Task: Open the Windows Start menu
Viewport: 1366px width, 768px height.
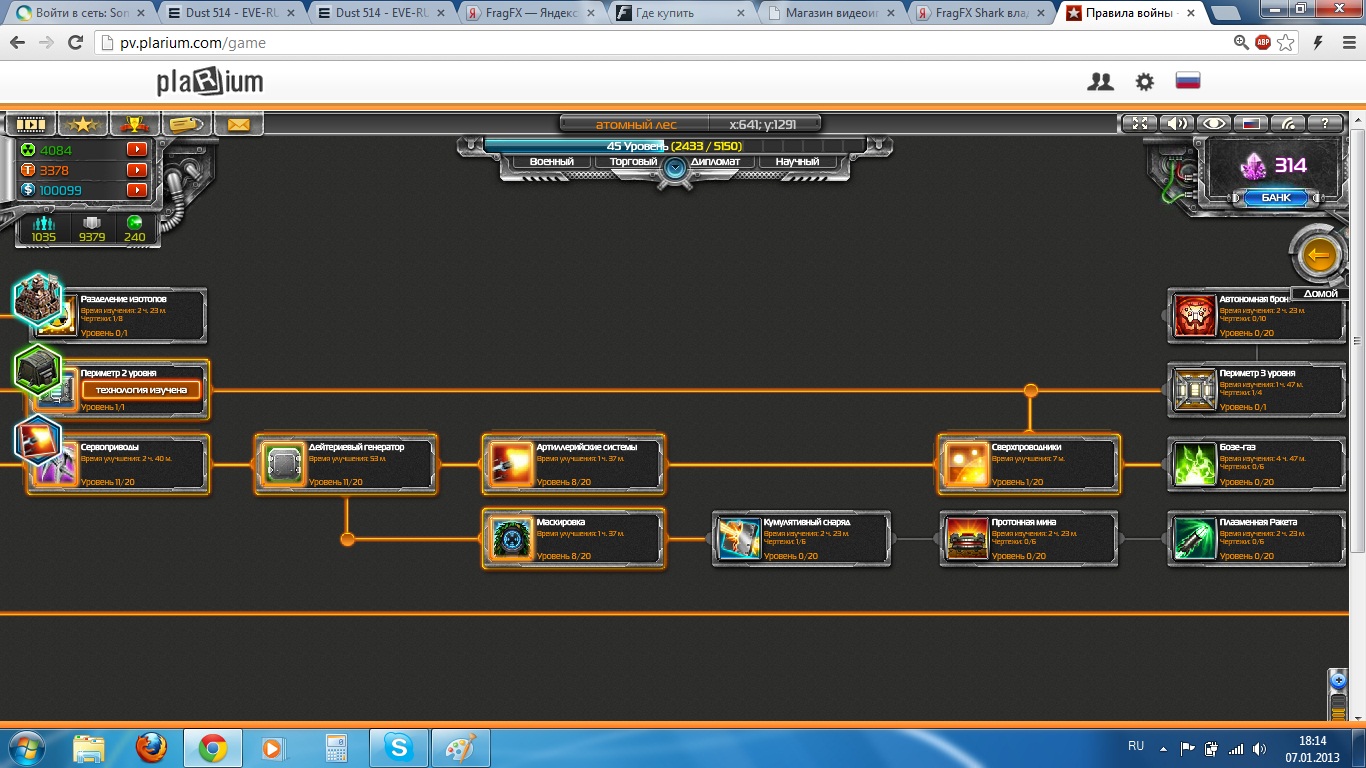Action: click(27, 748)
